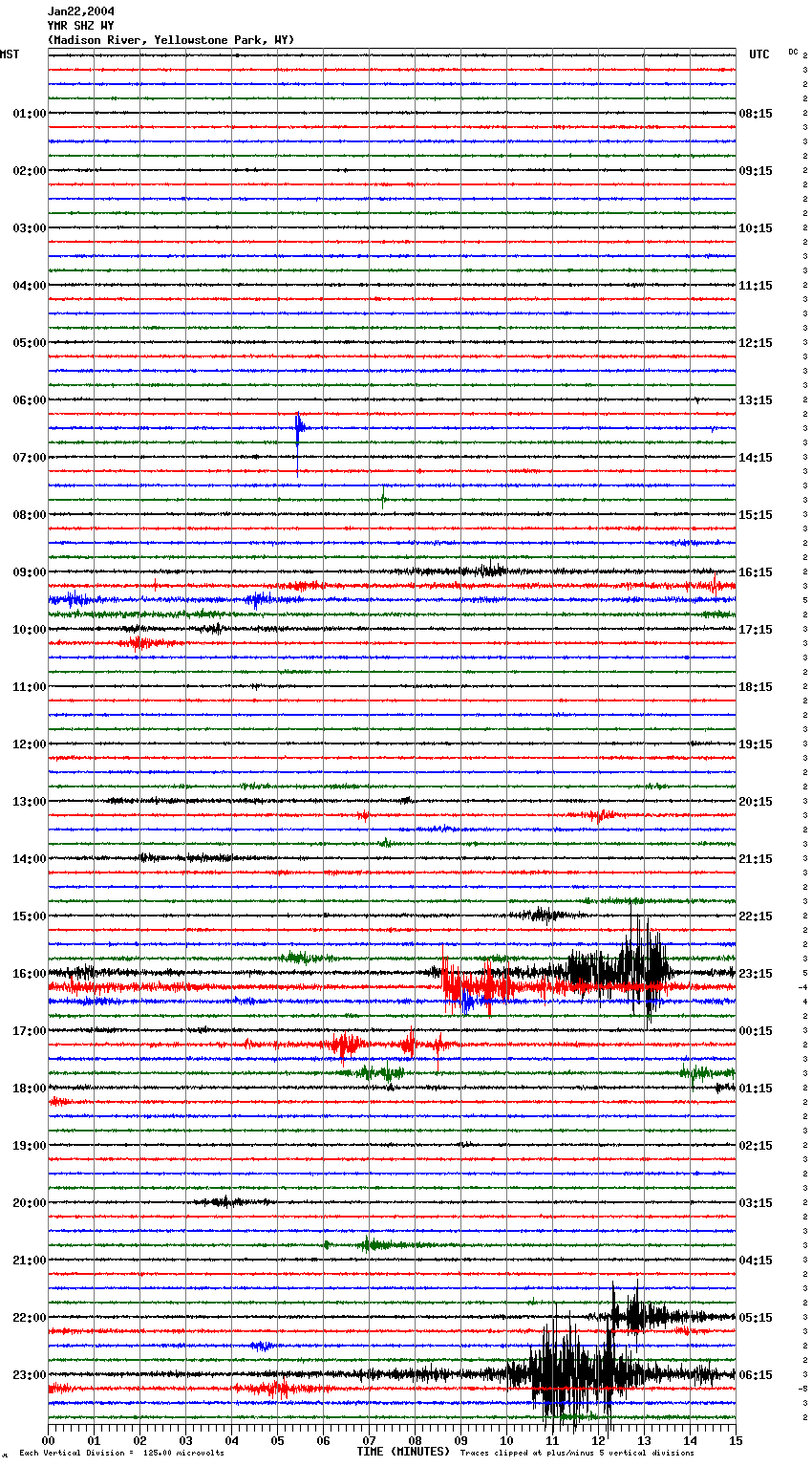Screen dimensions: 812x1466
Task: Click the 09:15 UTC time label
Action: 756,171
